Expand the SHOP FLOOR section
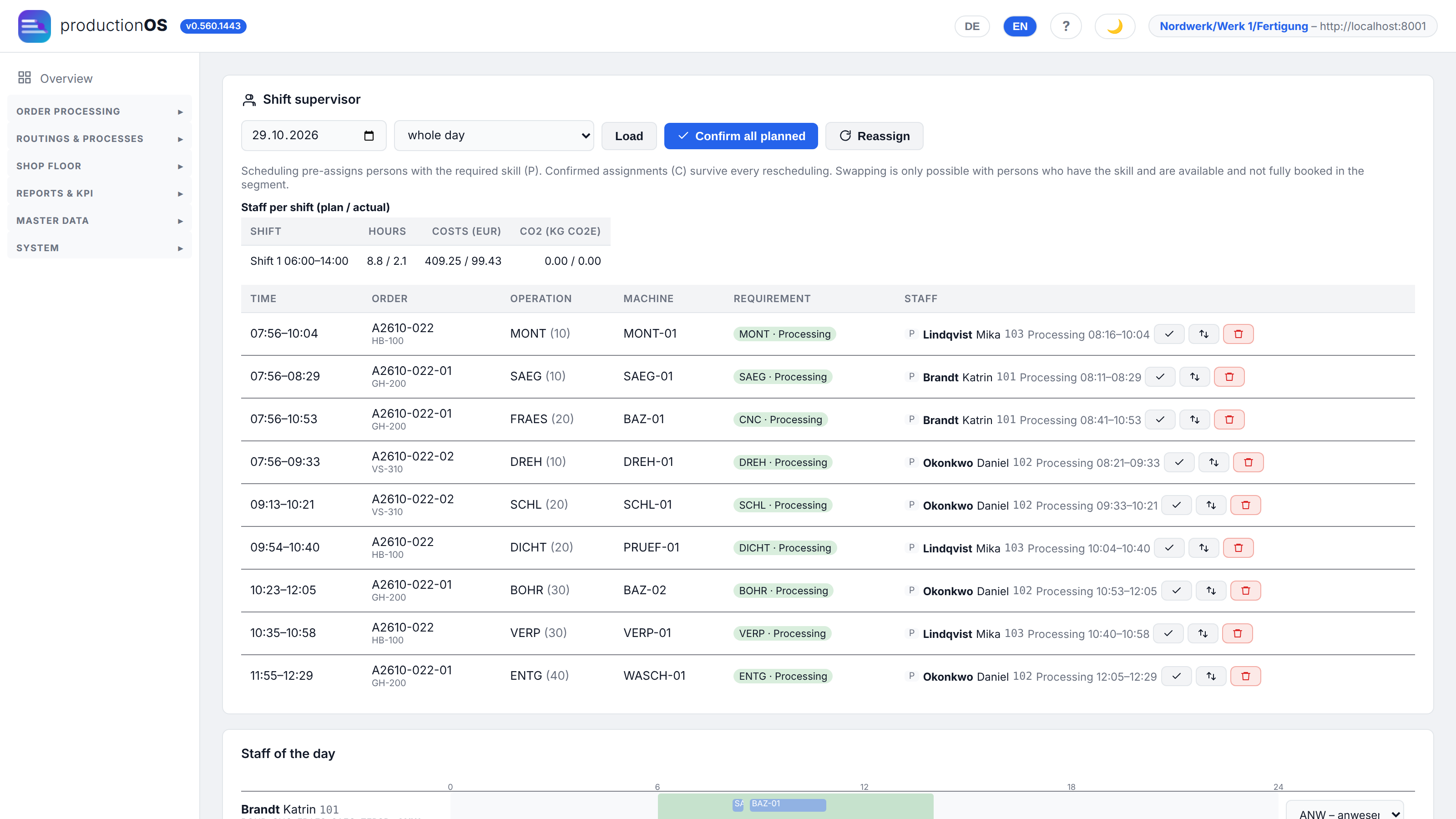 click(100, 166)
